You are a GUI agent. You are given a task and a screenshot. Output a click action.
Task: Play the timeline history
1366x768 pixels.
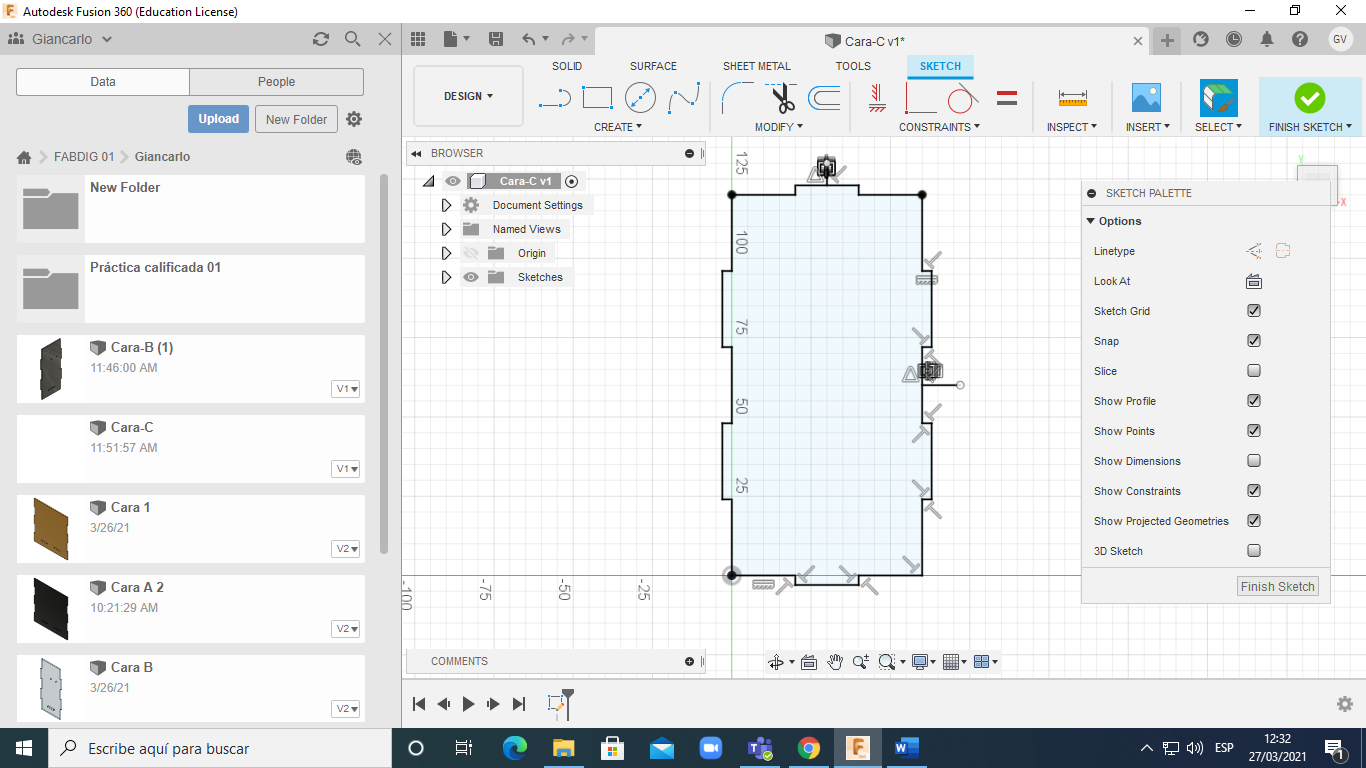[468, 704]
